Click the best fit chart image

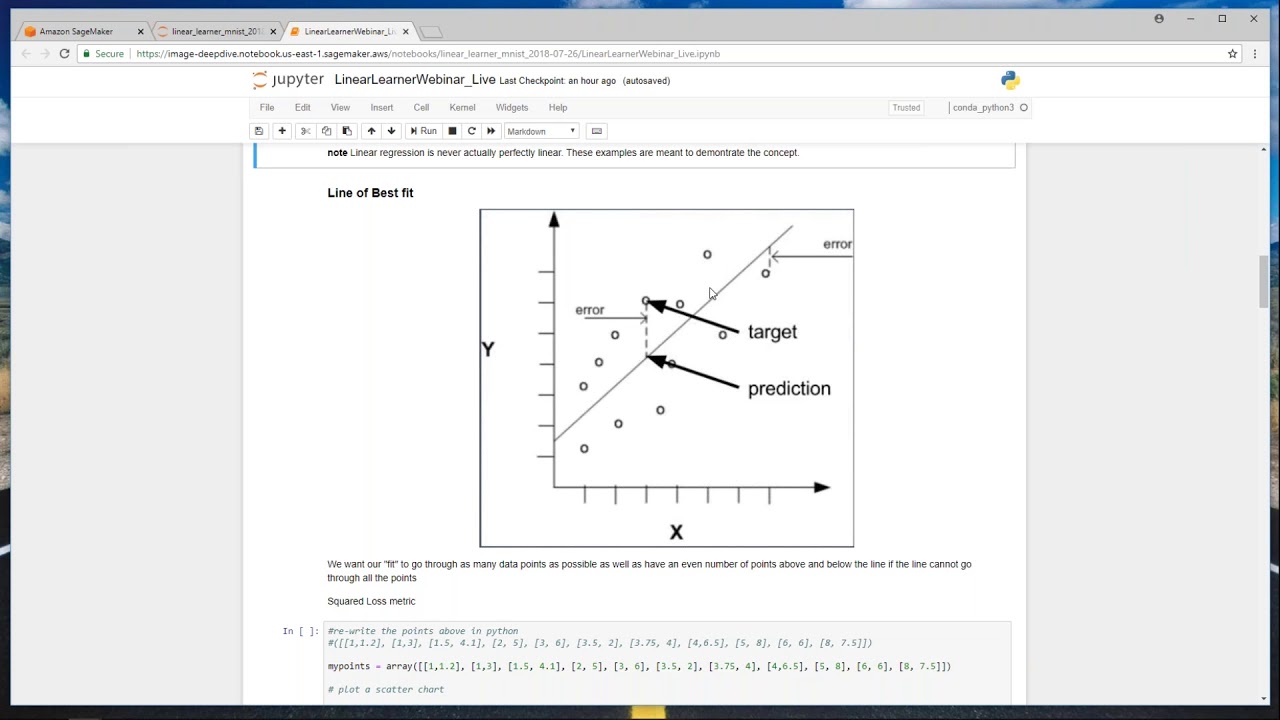667,378
